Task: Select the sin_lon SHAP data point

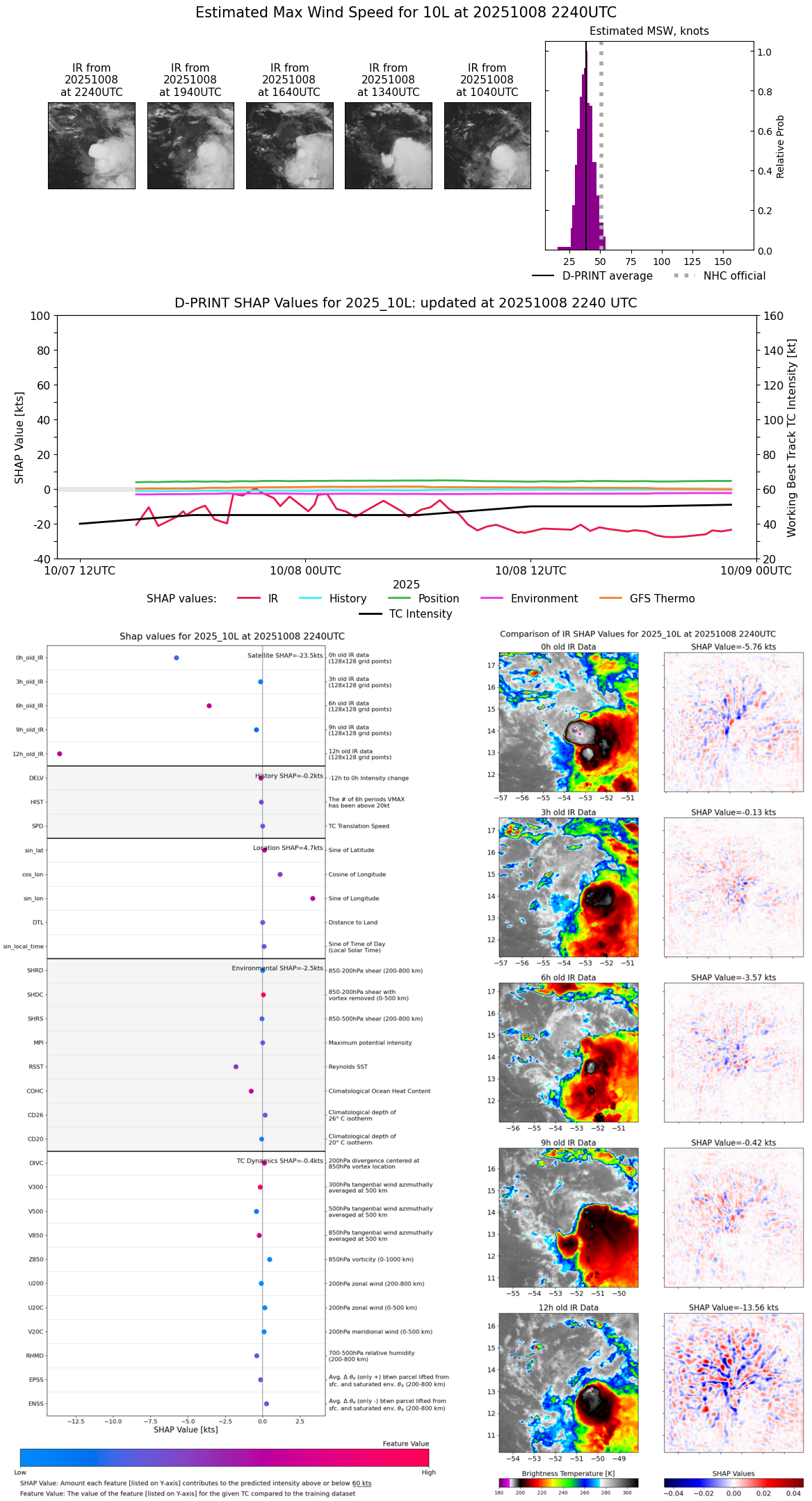Action: pyautogui.click(x=313, y=898)
